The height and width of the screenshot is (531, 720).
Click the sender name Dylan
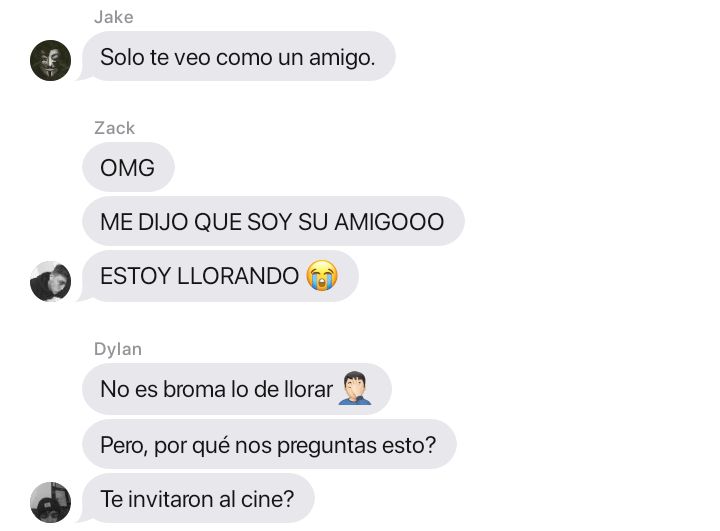pos(118,349)
